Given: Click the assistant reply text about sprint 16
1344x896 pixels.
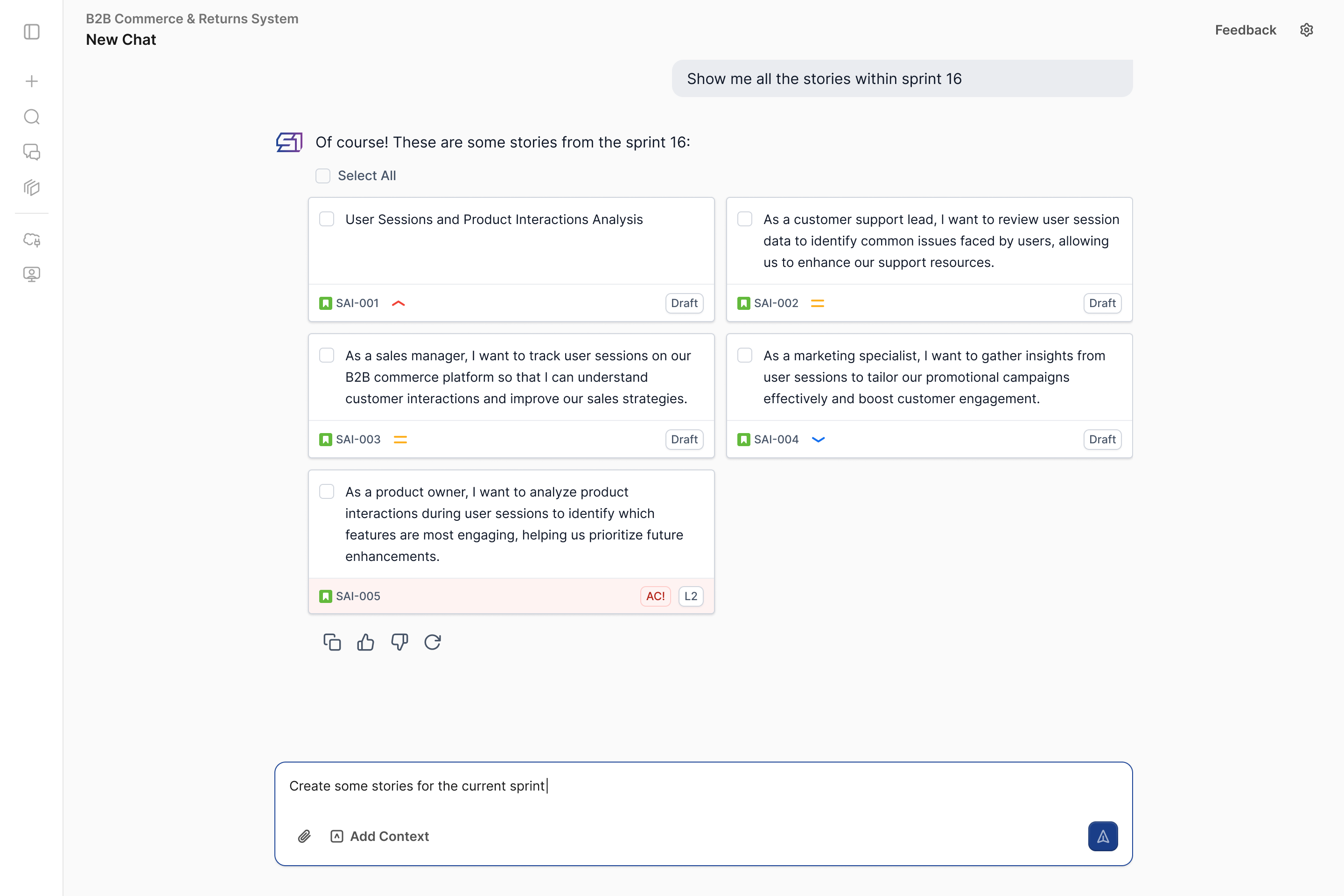Looking at the screenshot, I should [503, 142].
